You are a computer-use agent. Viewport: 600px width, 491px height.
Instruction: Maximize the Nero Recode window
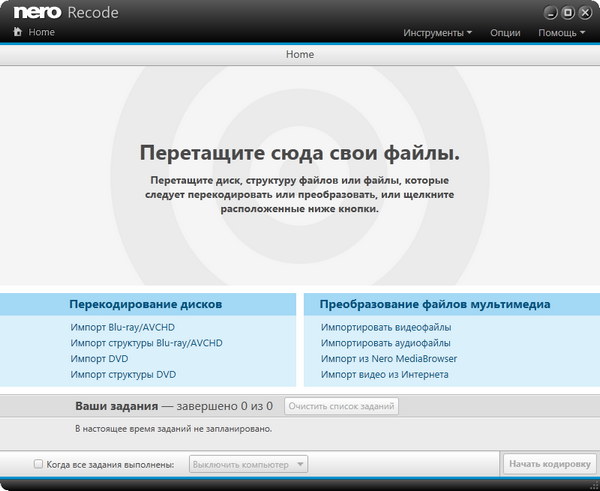point(567,13)
